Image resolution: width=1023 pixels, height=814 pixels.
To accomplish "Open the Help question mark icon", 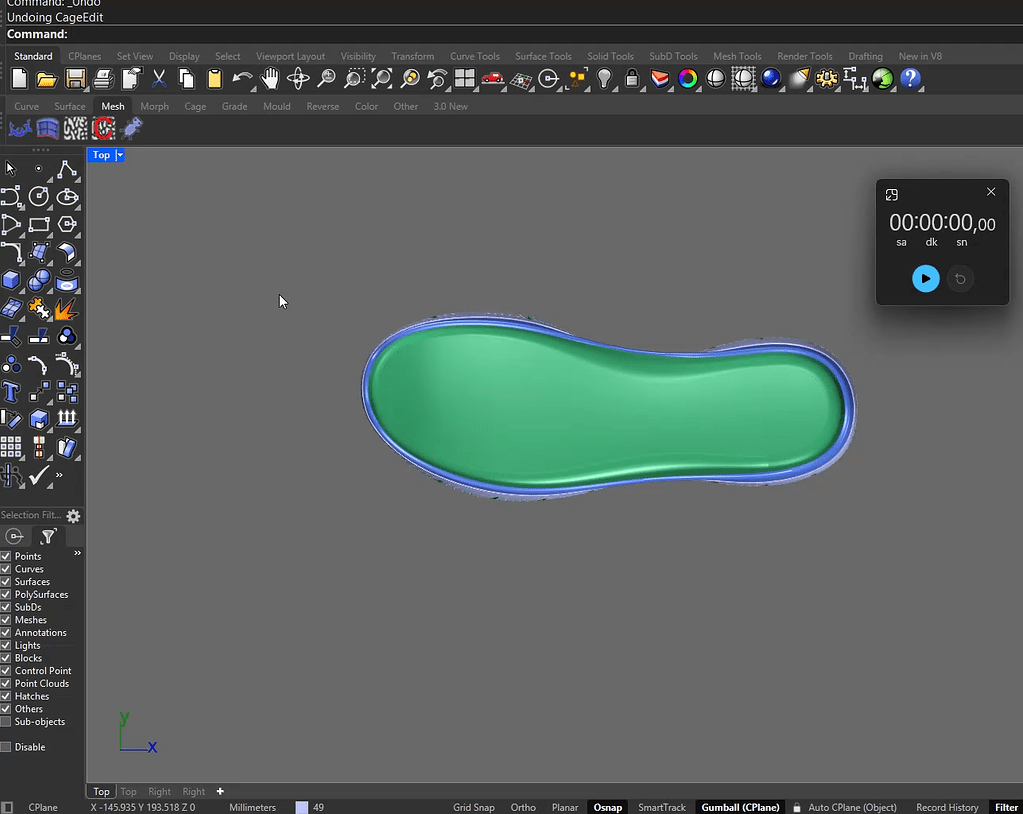I will click(910, 79).
